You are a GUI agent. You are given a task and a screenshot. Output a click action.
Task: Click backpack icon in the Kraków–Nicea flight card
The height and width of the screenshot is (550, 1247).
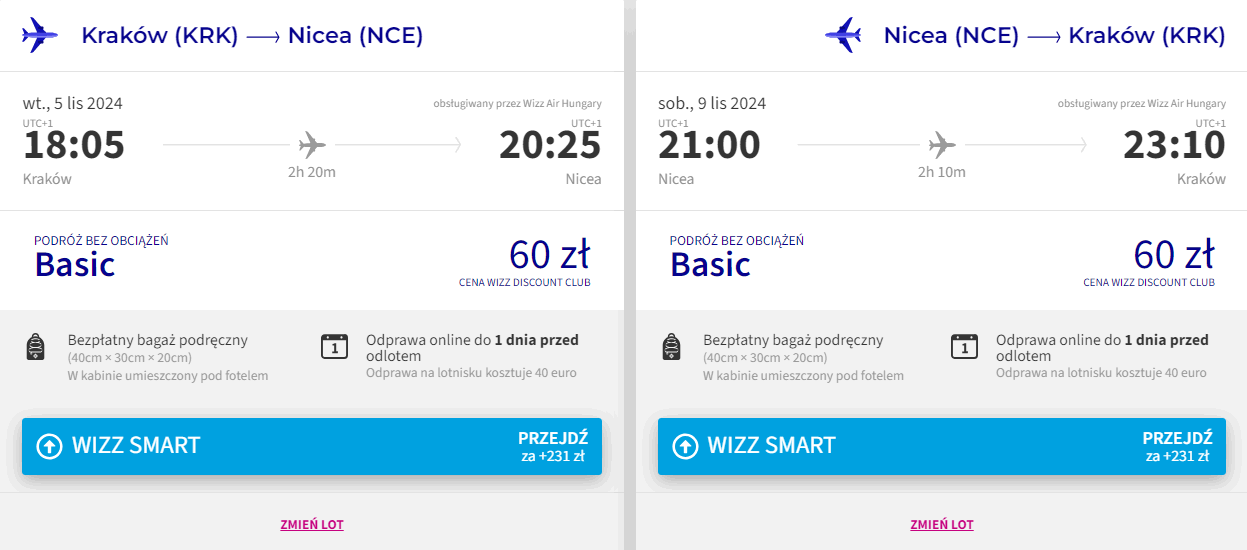pyautogui.click(x=36, y=347)
